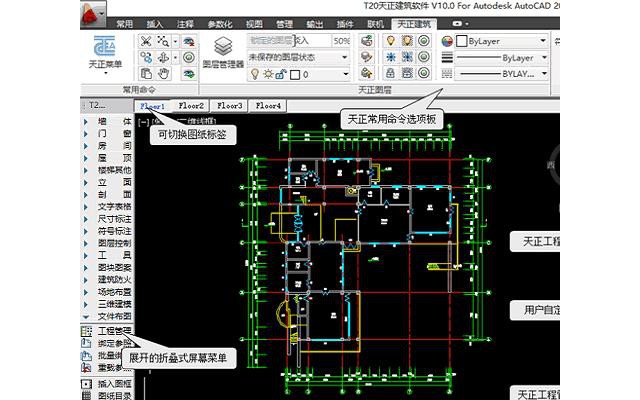This screenshot has height=400, width=640.
Task: Click the green circle icon beside the padlocks
Action: pyautogui.click(x=424, y=73)
